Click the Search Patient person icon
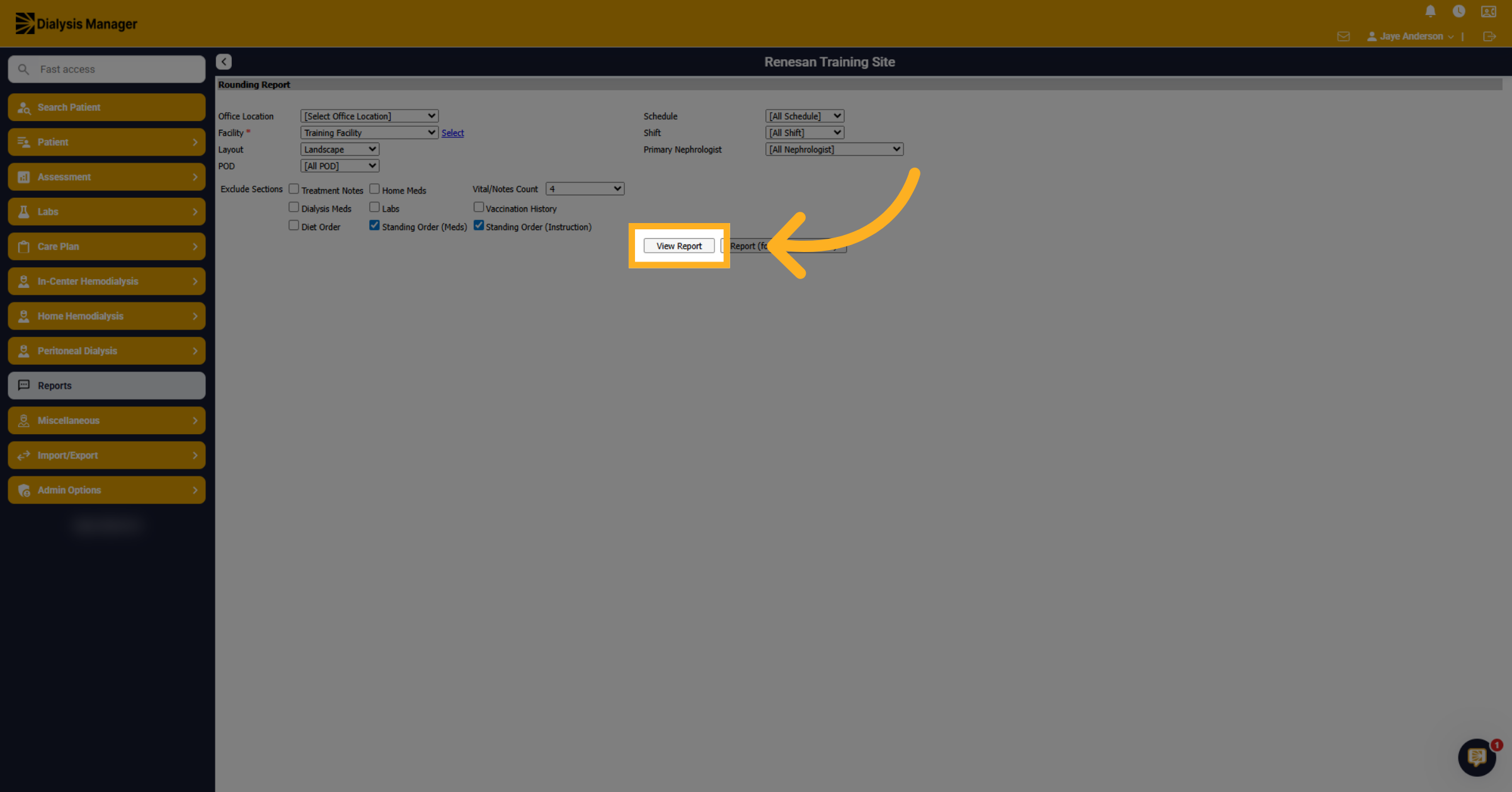Viewport: 1512px width, 792px height. tap(24, 108)
